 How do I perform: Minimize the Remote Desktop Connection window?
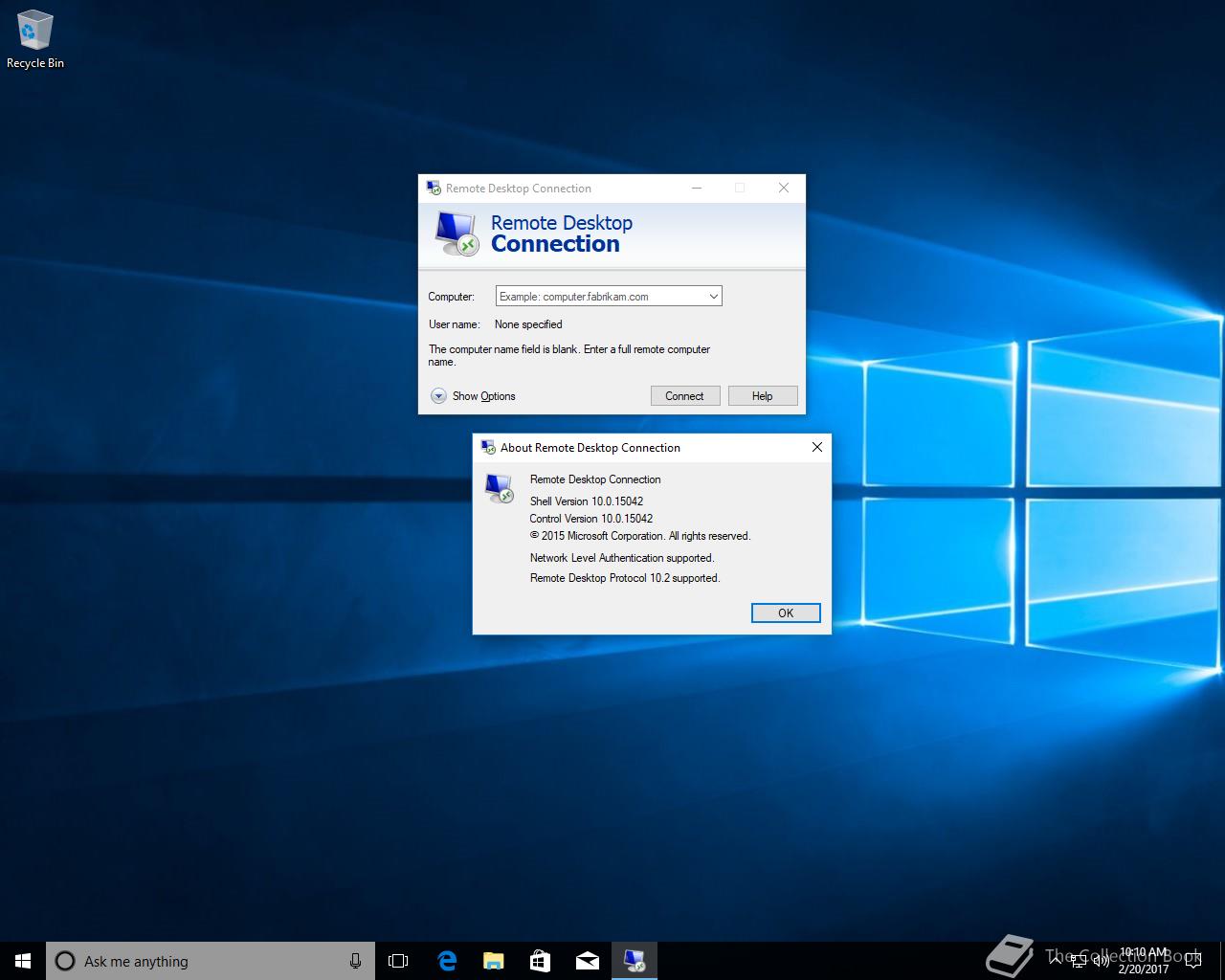697,188
